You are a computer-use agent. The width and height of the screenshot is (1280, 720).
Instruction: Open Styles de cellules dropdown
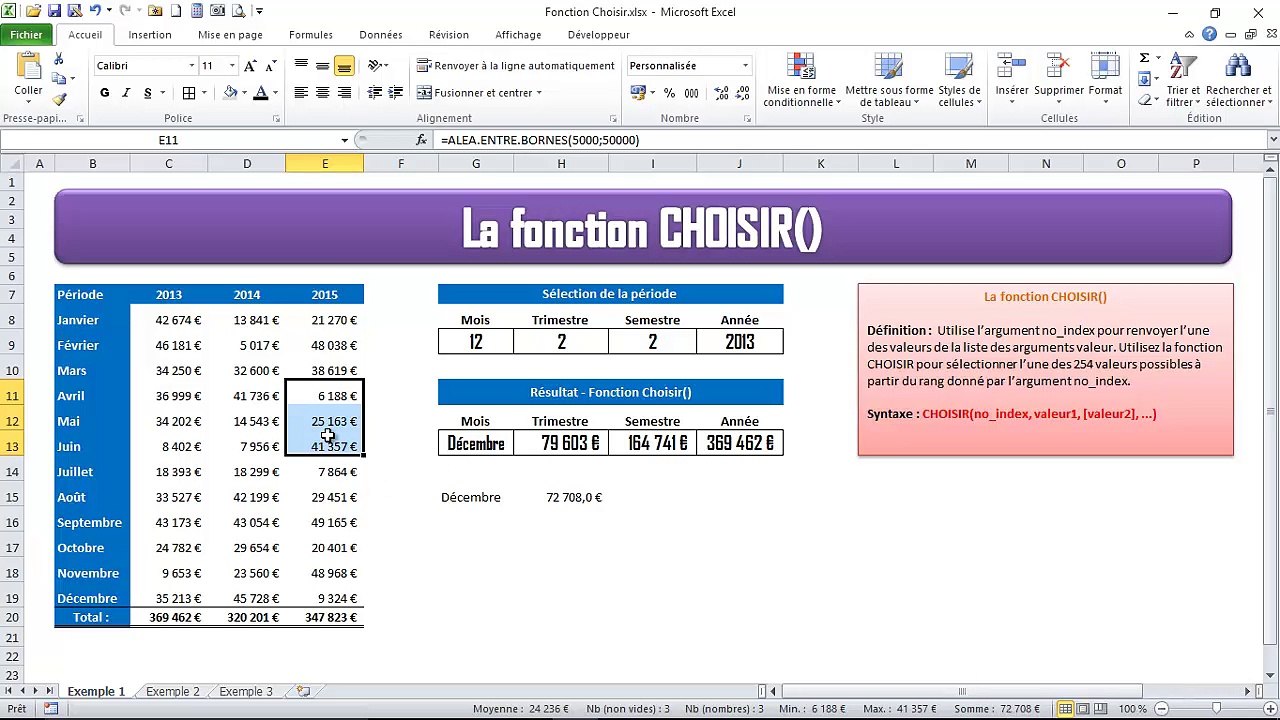(960, 80)
